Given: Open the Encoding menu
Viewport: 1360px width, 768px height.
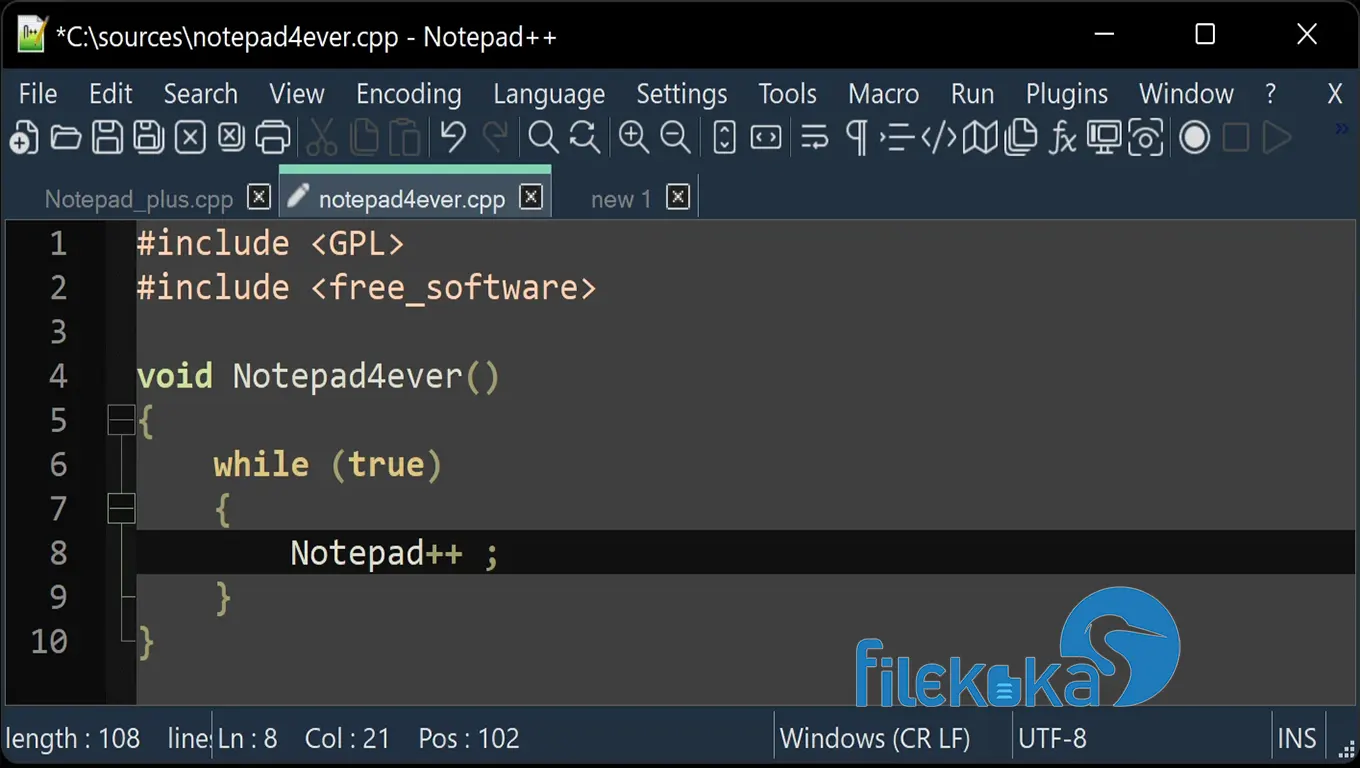Looking at the screenshot, I should point(409,94).
